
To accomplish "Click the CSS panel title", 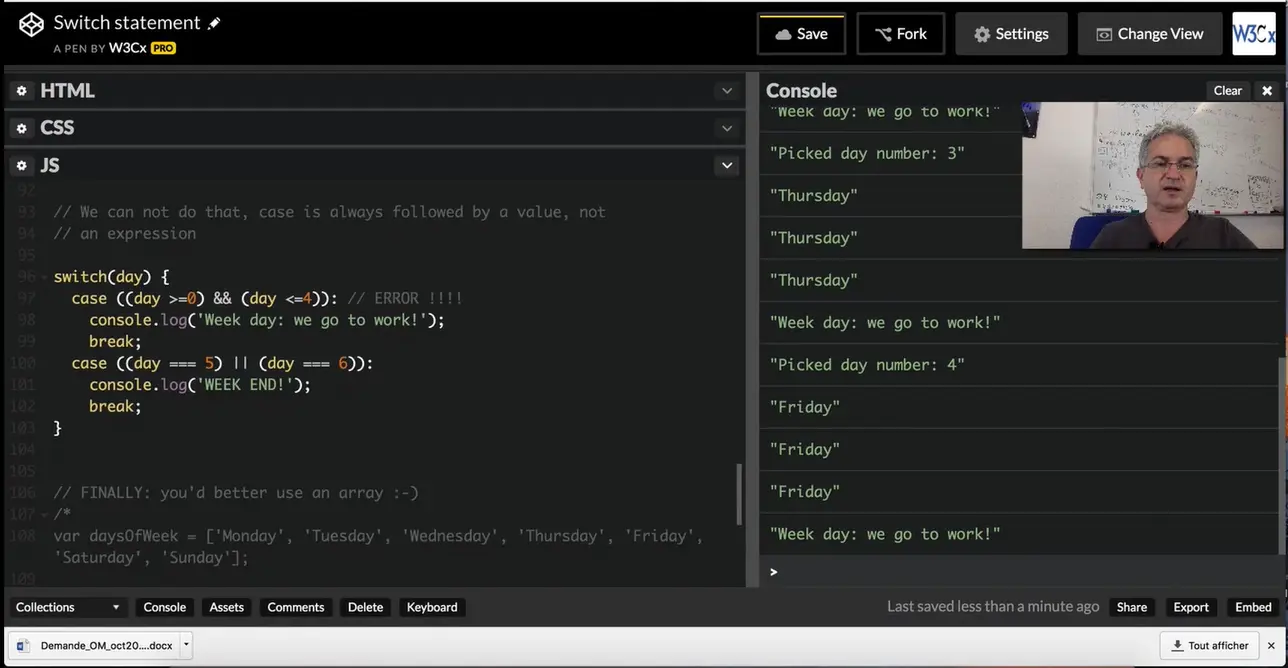I will click(x=57, y=128).
